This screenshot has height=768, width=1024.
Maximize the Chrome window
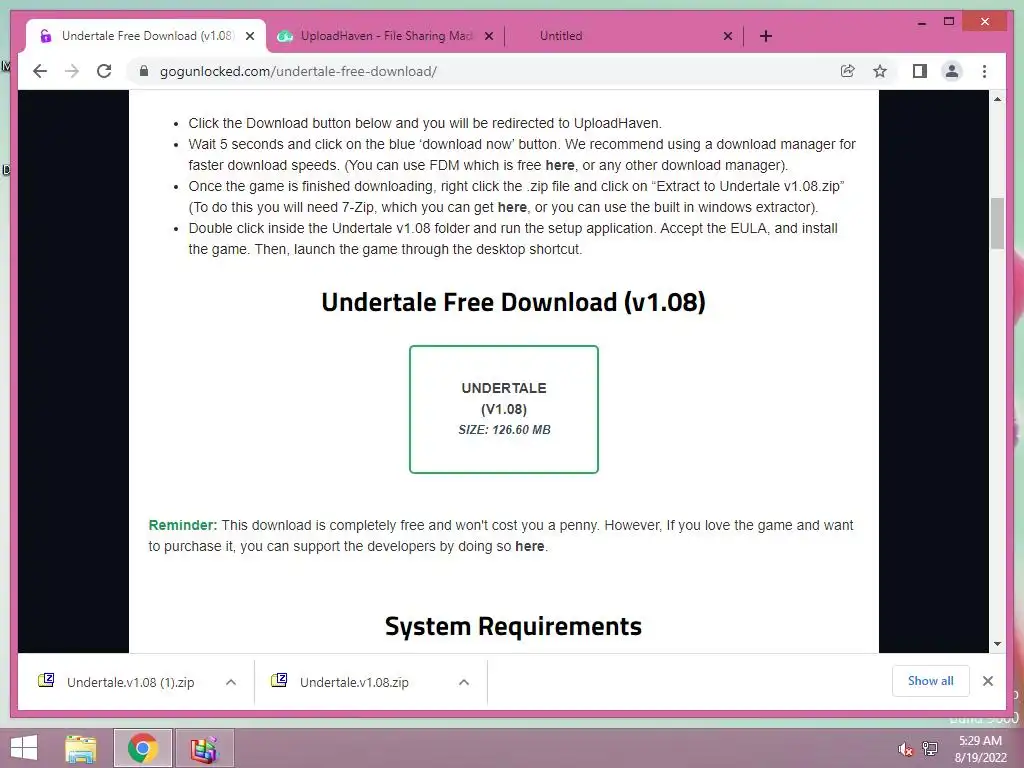pos(949,22)
